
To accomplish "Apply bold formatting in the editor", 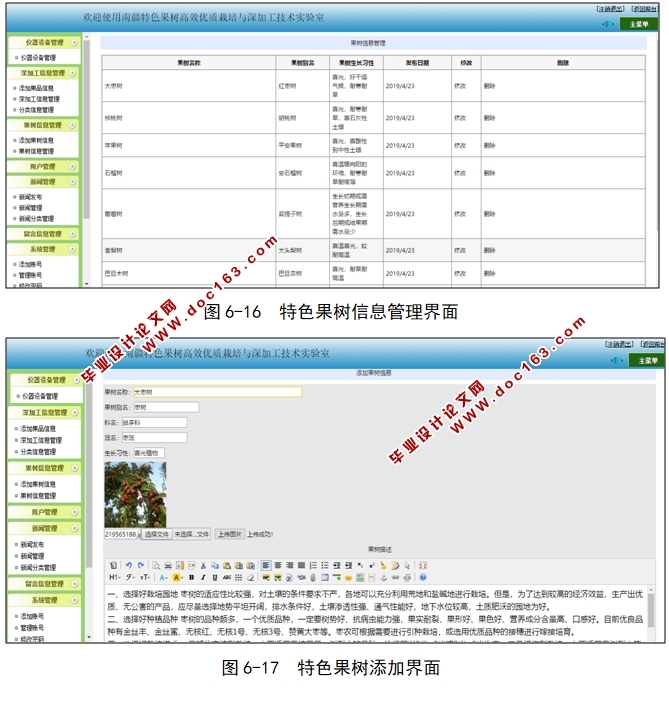I will pos(191,578).
